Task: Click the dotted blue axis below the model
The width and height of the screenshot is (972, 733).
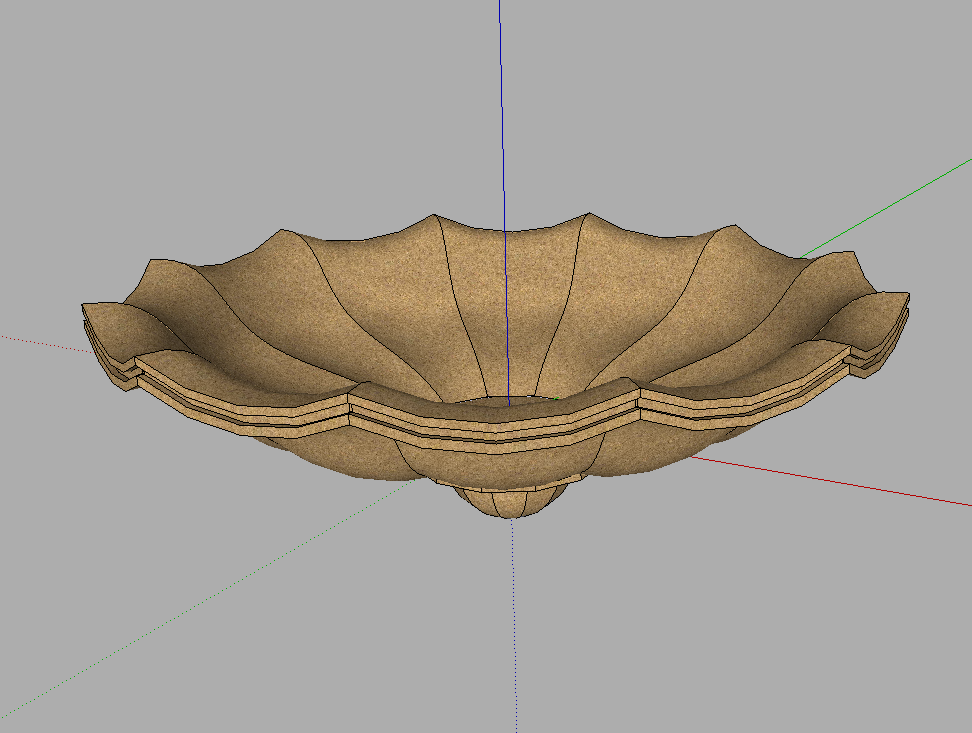Action: (514, 626)
